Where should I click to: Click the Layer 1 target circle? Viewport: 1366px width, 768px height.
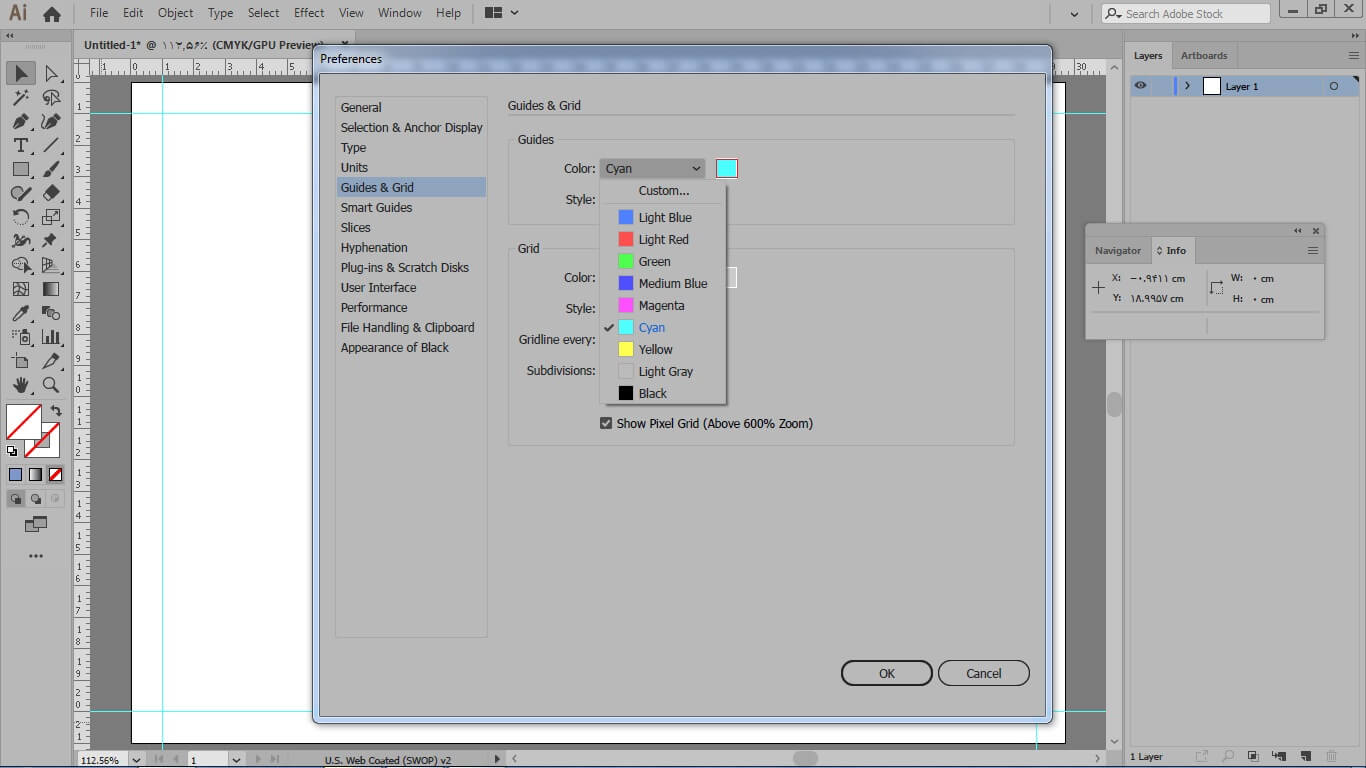coord(1333,87)
